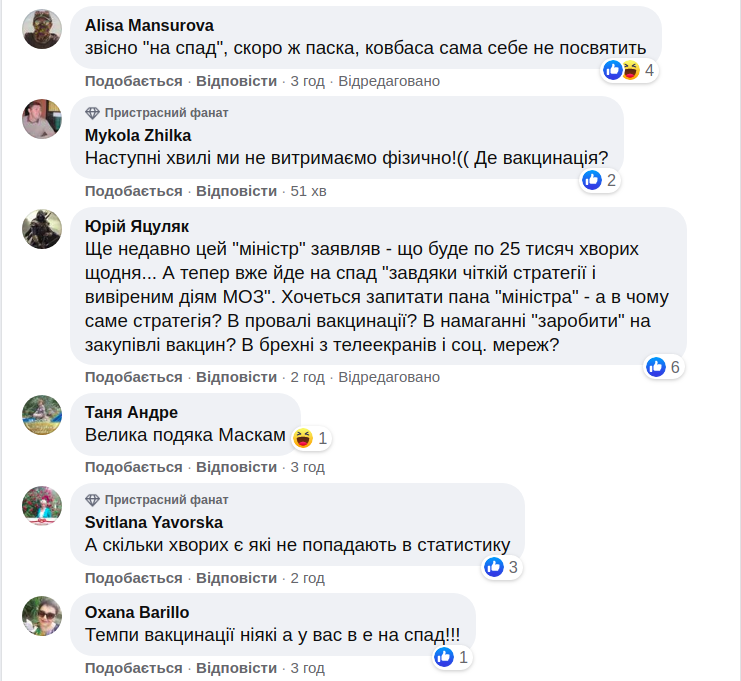Click the reaction icons on Alisa Mansurova's comment
Screen dimensions: 741x681
pyautogui.click(x=621, y=70)
